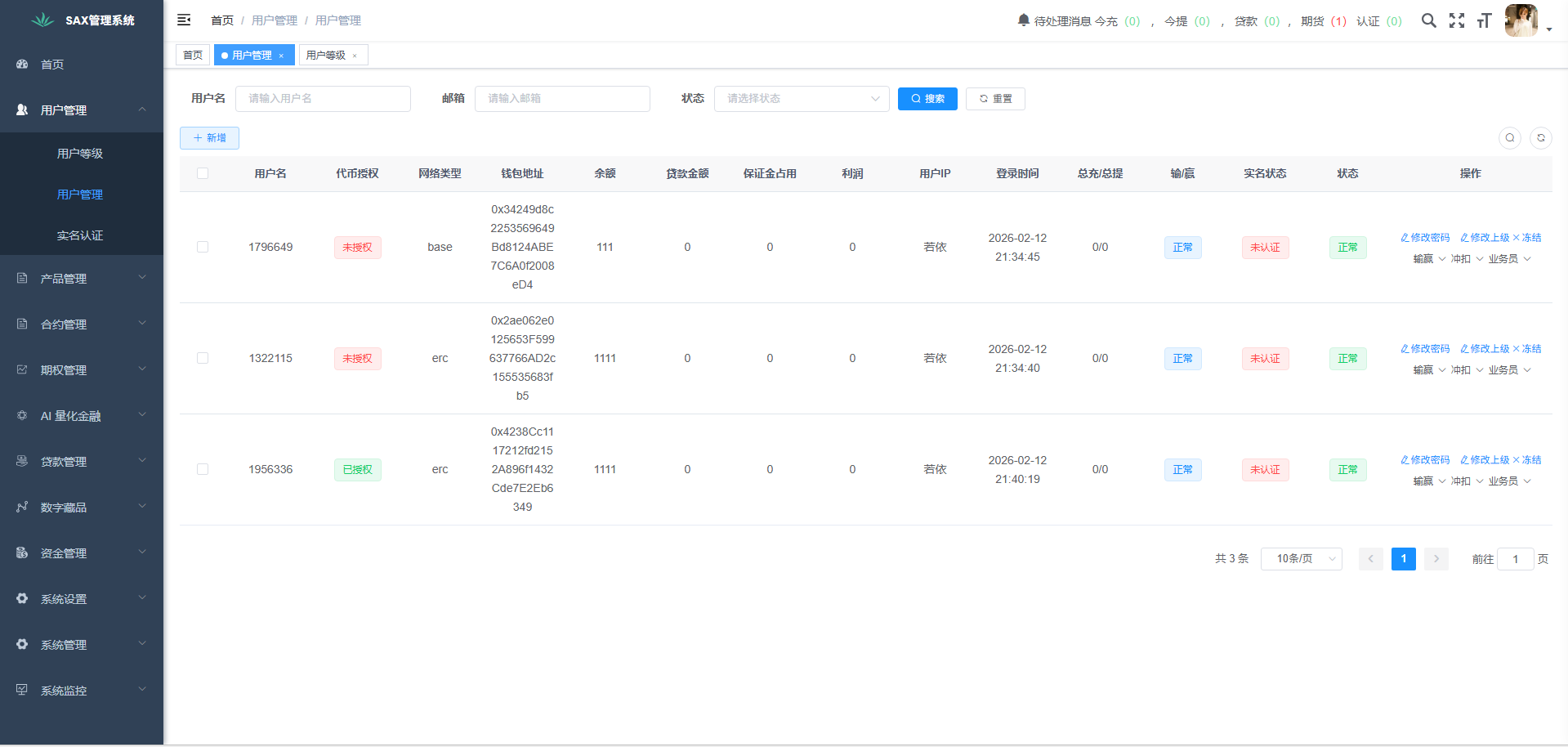Toggle fullscreen mode icon
The width and height of the screenshot is (1568, 747).
[x=1456, y=20]
